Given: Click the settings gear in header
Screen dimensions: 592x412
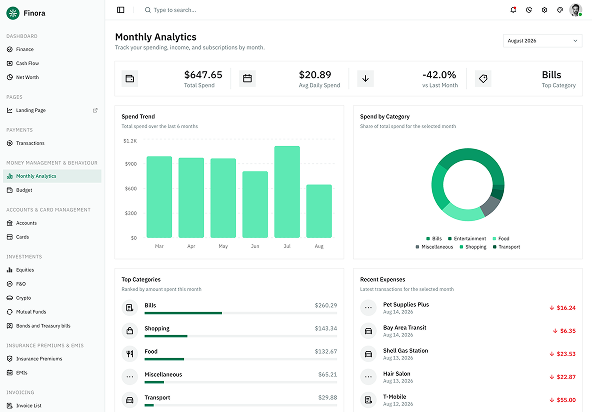Looking at the screenshot, I should [544, 10].
